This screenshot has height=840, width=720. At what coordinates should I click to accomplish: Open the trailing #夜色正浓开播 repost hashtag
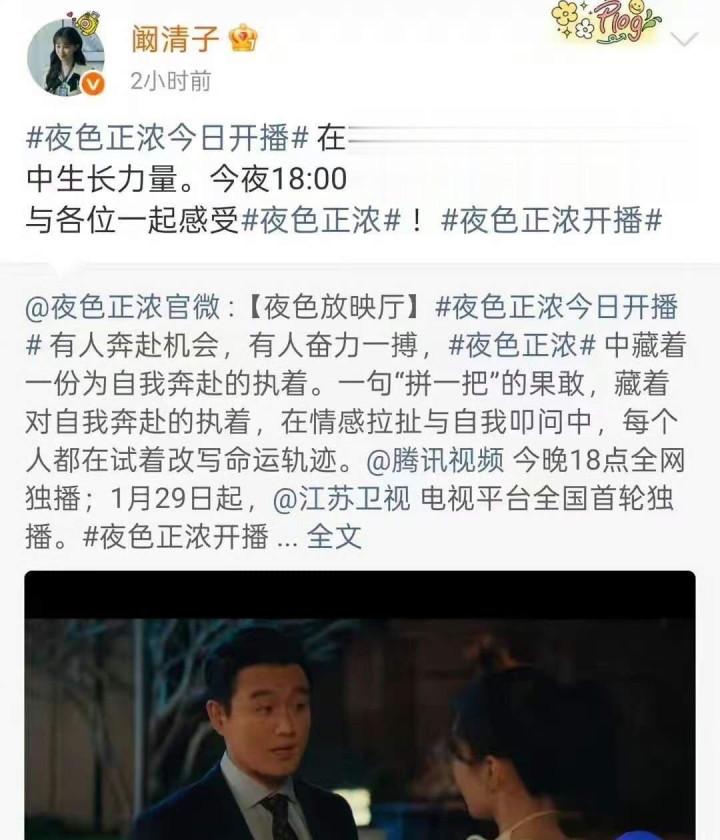176,537
